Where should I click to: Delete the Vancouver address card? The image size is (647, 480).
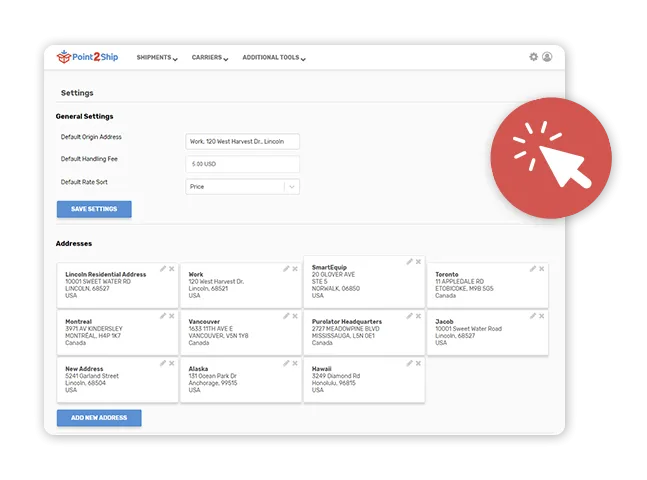295,316
